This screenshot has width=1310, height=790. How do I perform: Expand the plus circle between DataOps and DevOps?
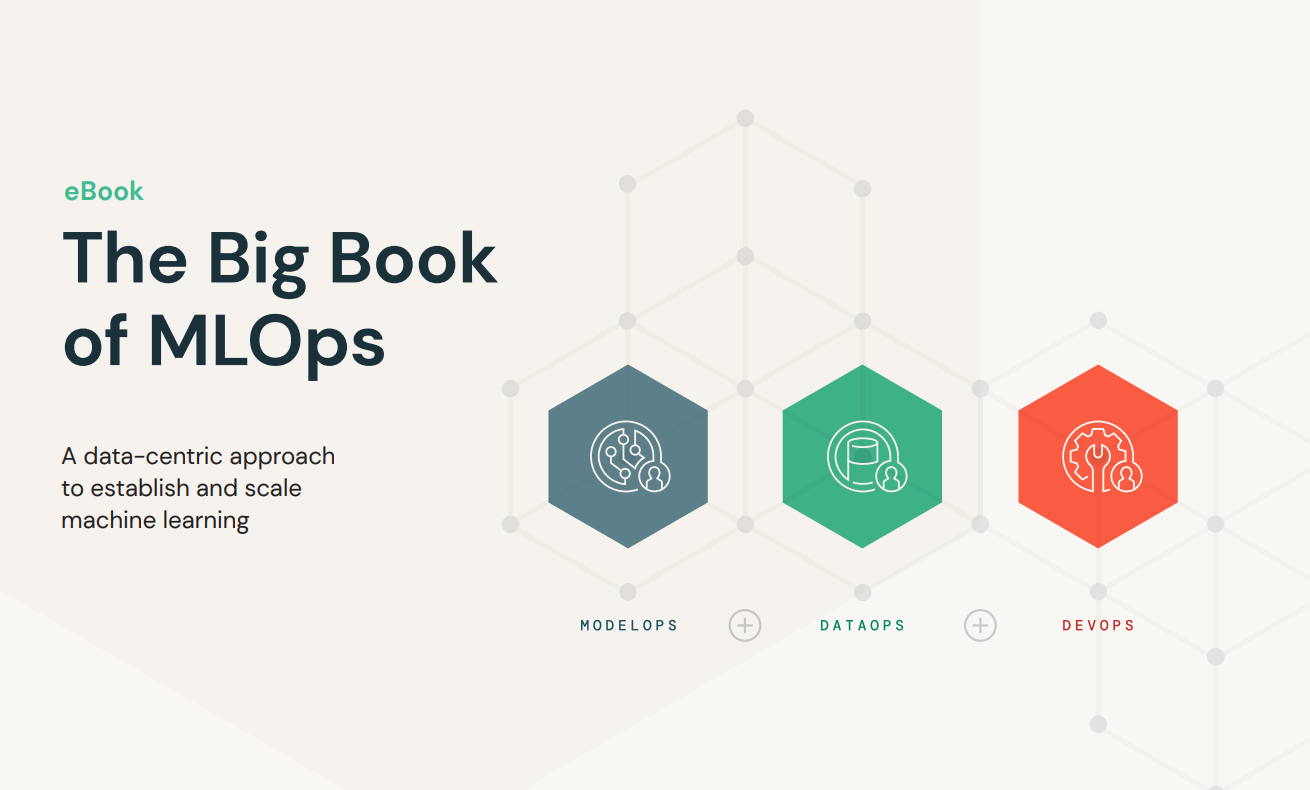[980, 625]
